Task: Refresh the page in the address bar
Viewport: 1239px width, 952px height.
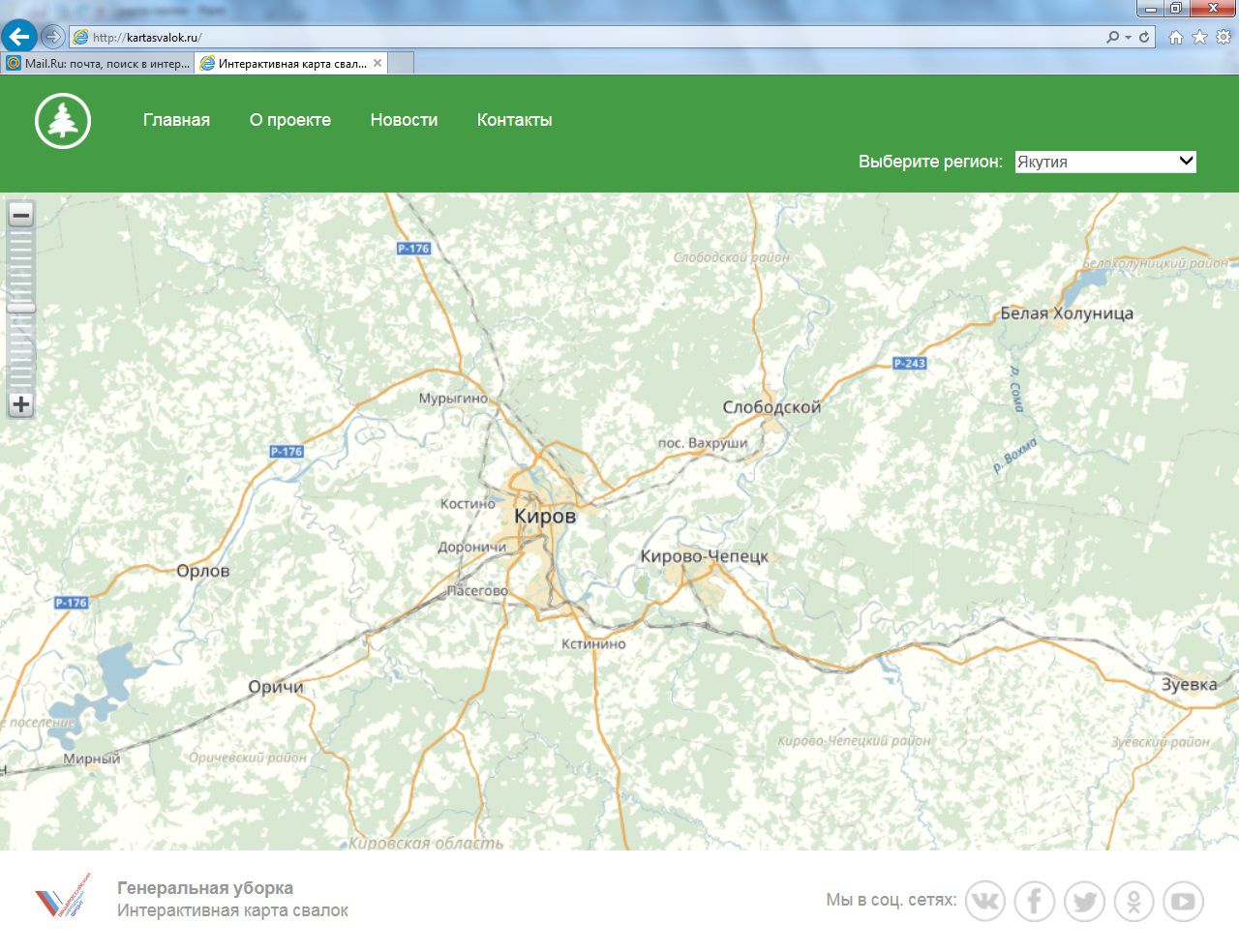Action: 1144,37
